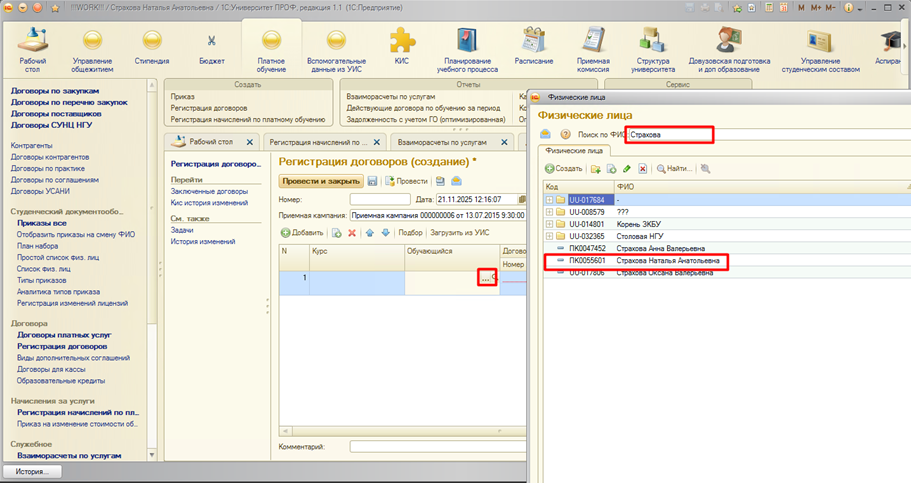This screenshot has width=911, height=483.
Task: Click the Найти... button in Физические лица
Action: pyautogui.click(x=678, y=169)
